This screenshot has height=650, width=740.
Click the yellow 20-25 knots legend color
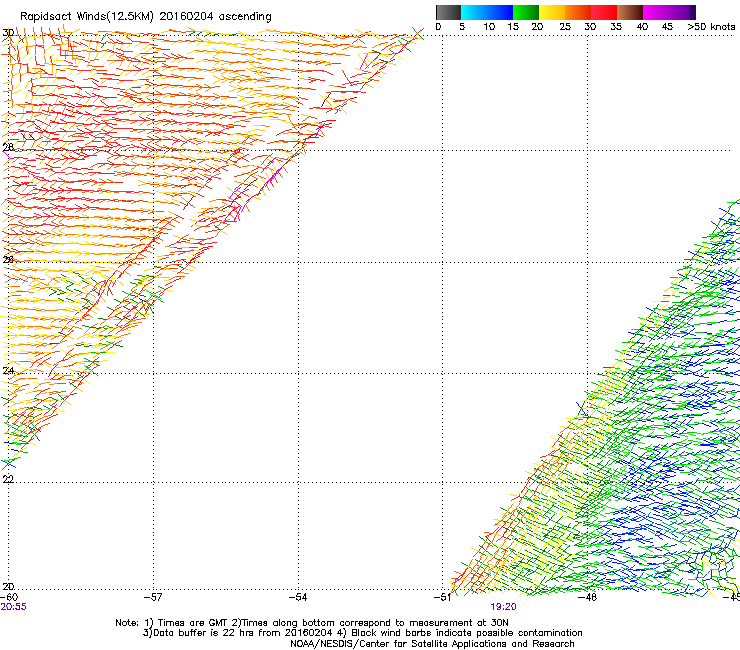click(552, 12)
